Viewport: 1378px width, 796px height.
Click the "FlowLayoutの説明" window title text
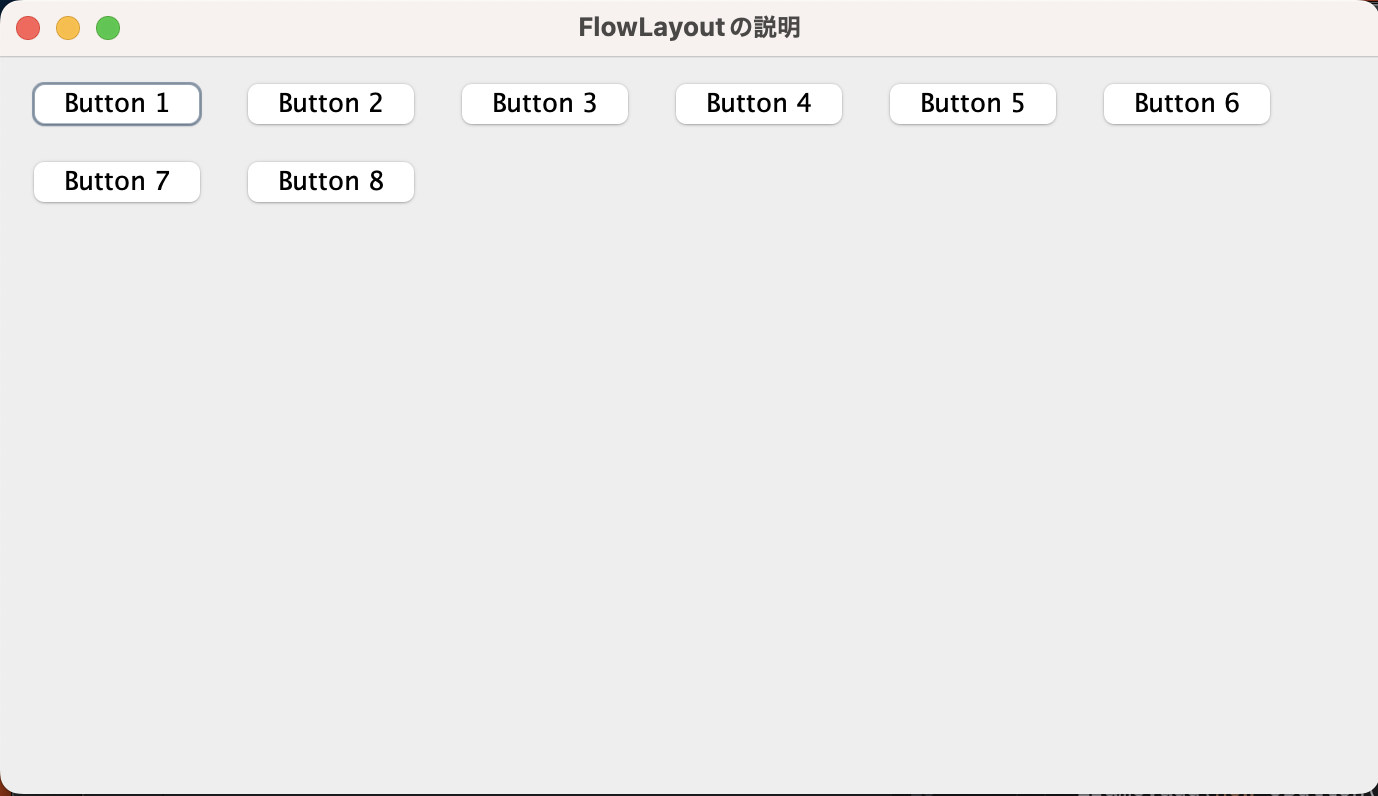point(689,28)
